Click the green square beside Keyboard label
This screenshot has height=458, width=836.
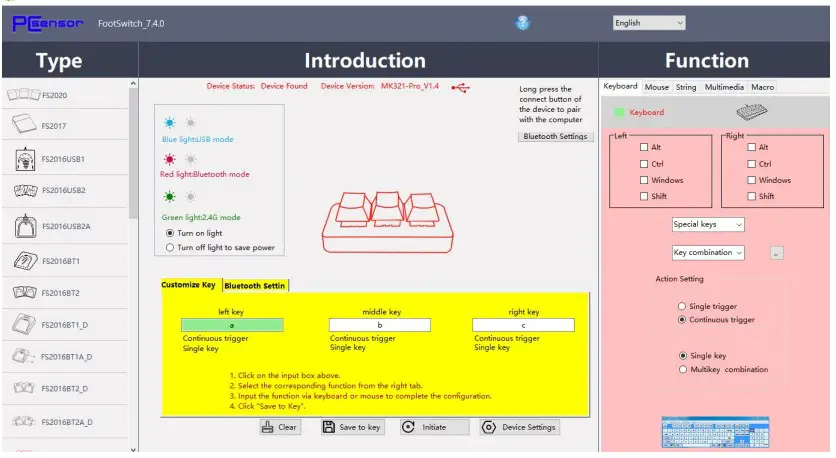point(619,112)
